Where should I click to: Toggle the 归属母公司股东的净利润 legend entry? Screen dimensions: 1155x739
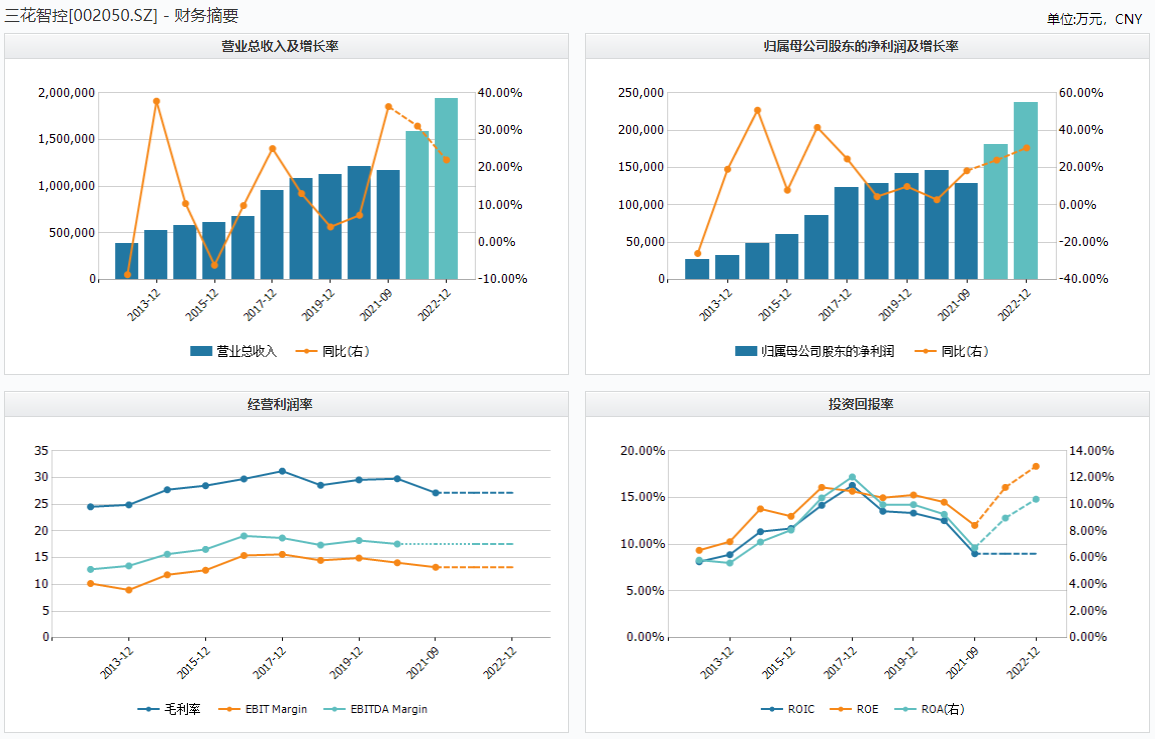(x=815, y=351)
